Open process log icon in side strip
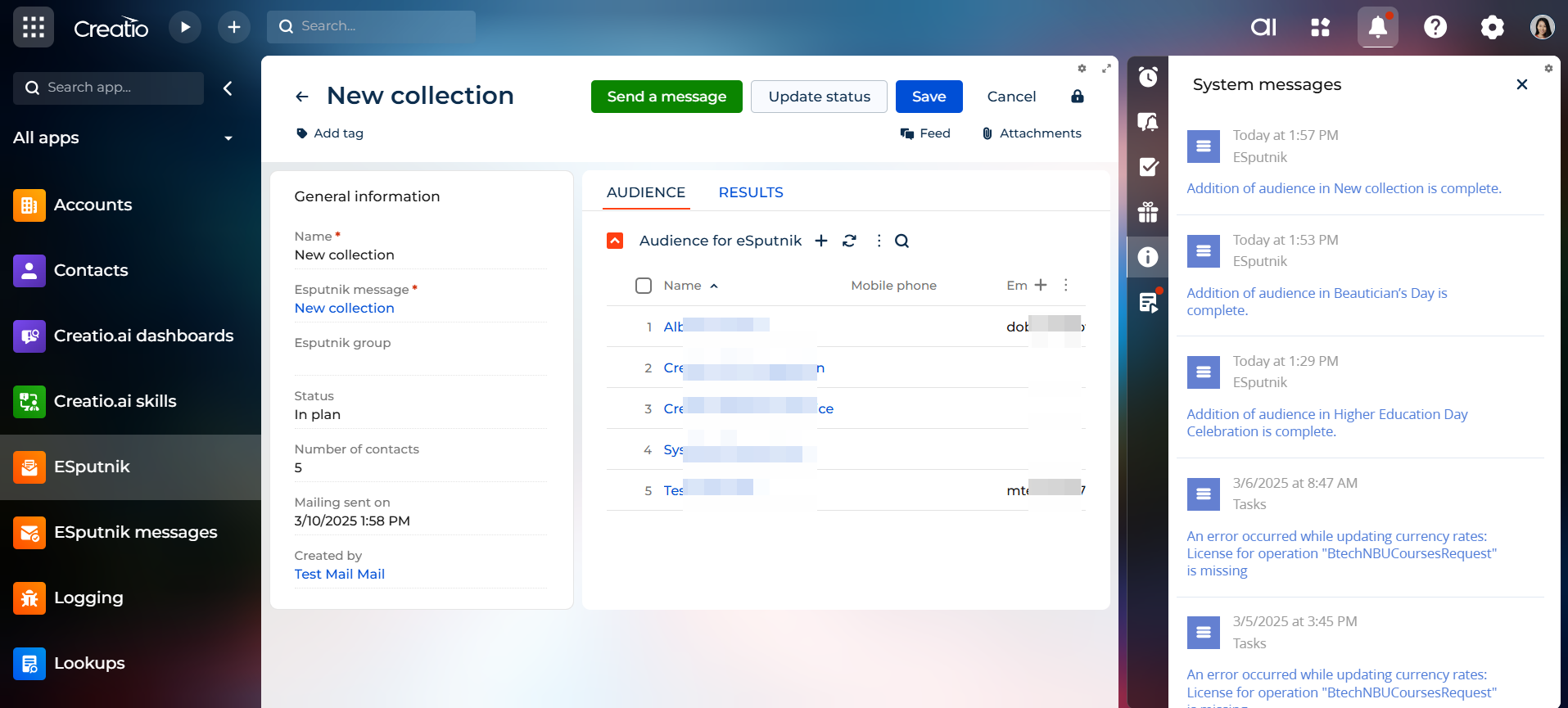The height and width of the screenshot is (708, 1568). pos(1148,302)
